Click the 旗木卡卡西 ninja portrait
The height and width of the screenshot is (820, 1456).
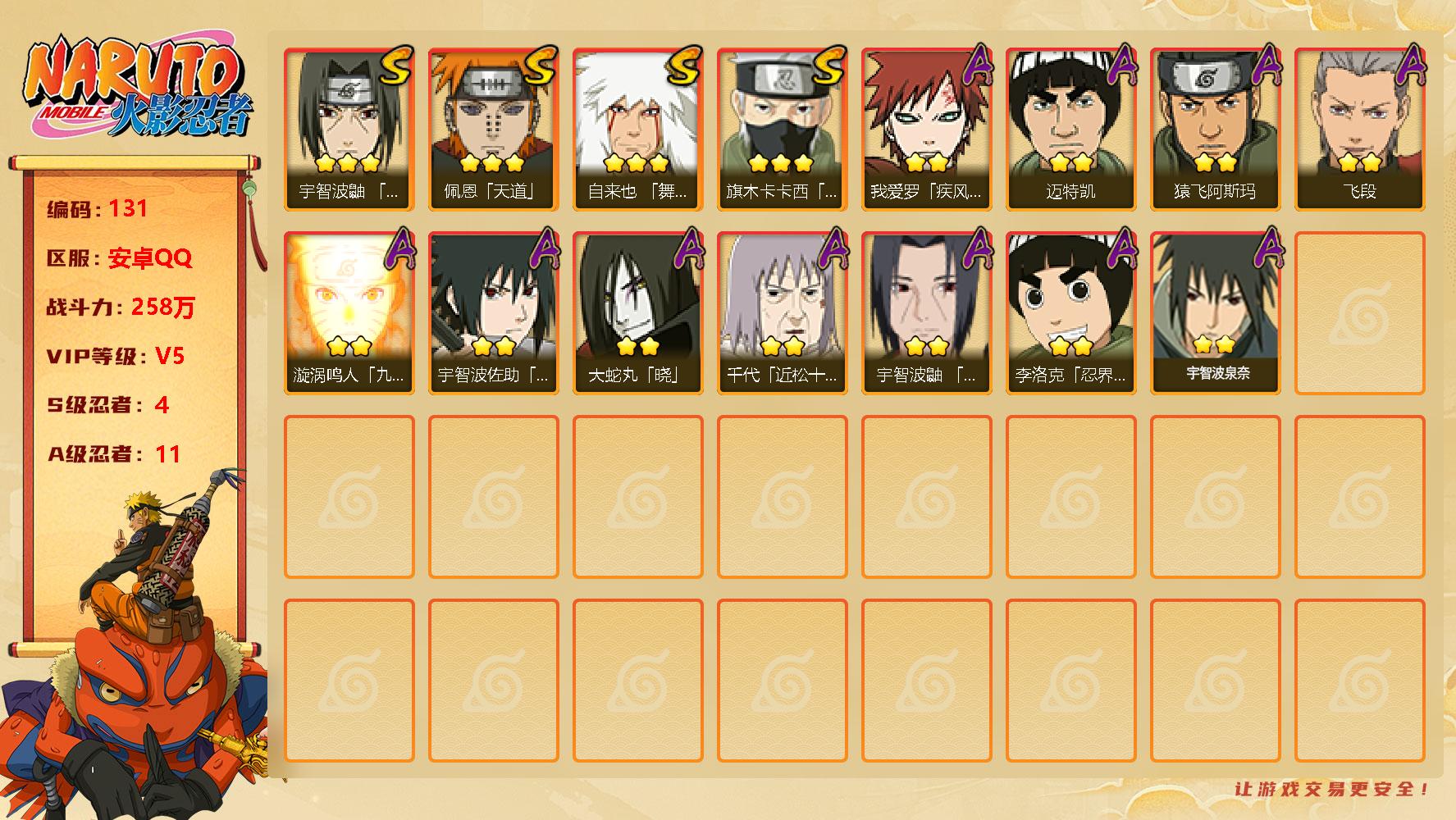782,130
